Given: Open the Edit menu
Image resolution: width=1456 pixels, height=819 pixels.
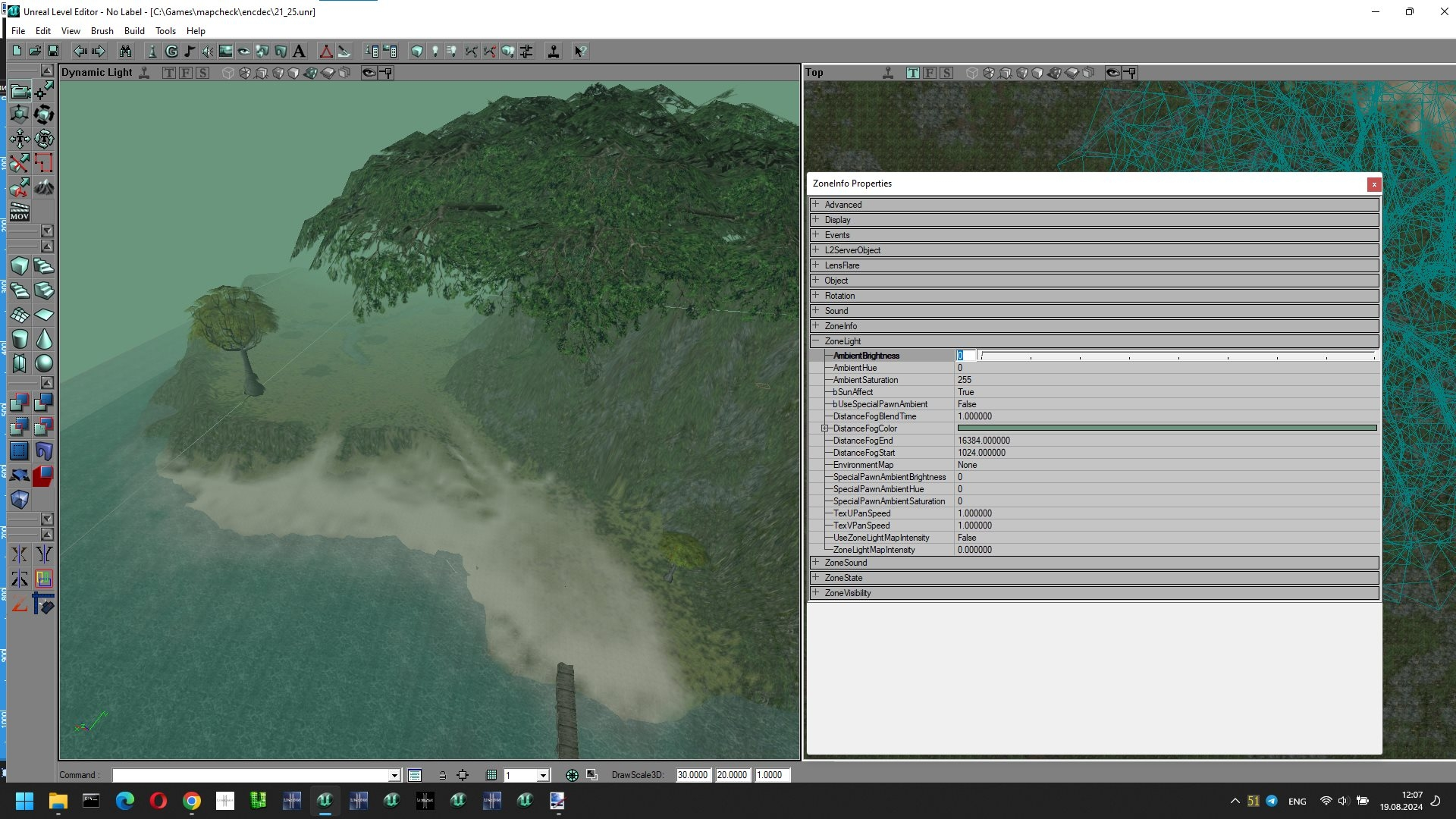Looking at the screenshot, I should [43, 31].
